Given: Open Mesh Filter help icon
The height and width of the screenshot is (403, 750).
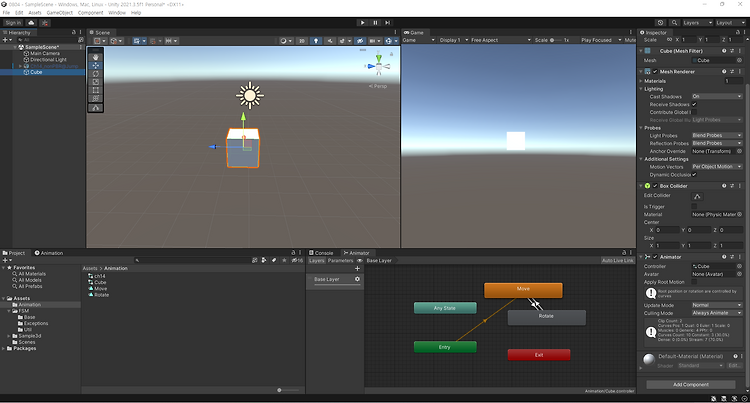Looking at the screenshot, I should pos(724,51).
